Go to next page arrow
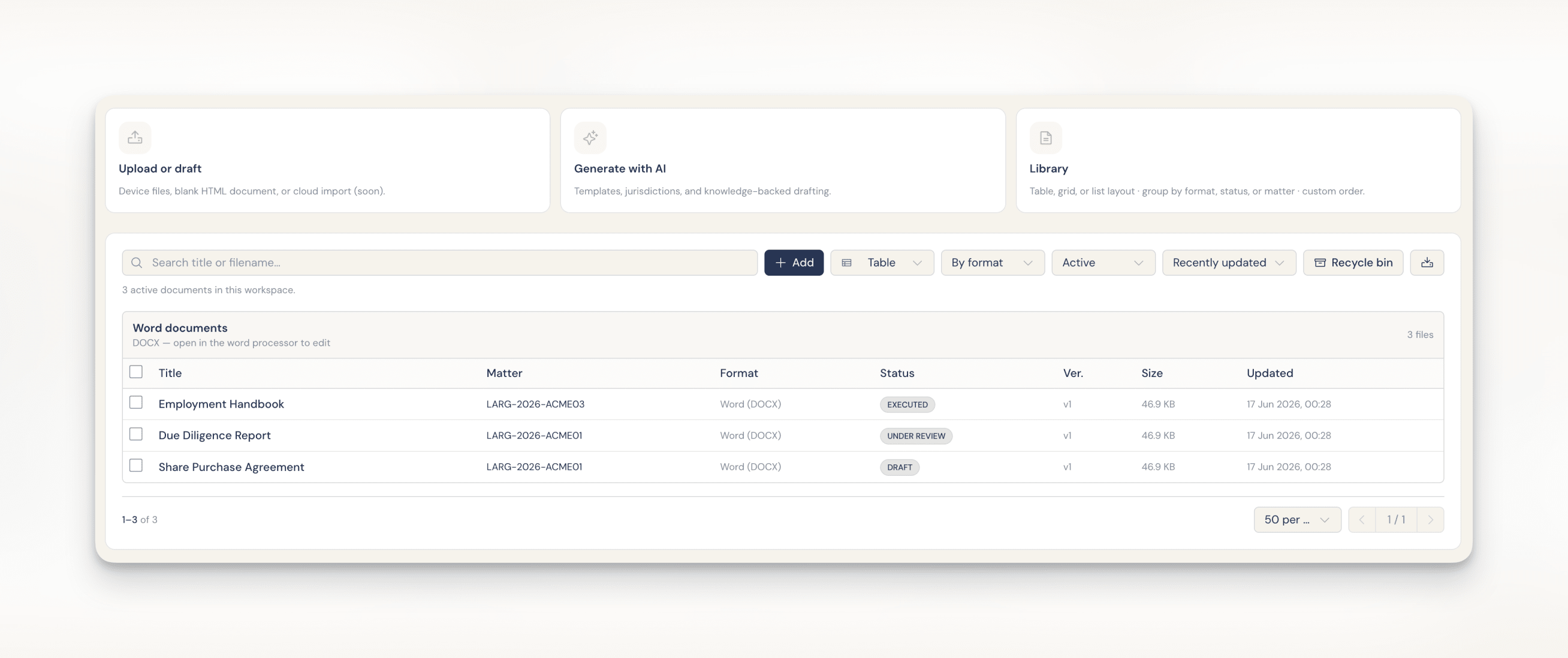 [x=1430, y=519]
